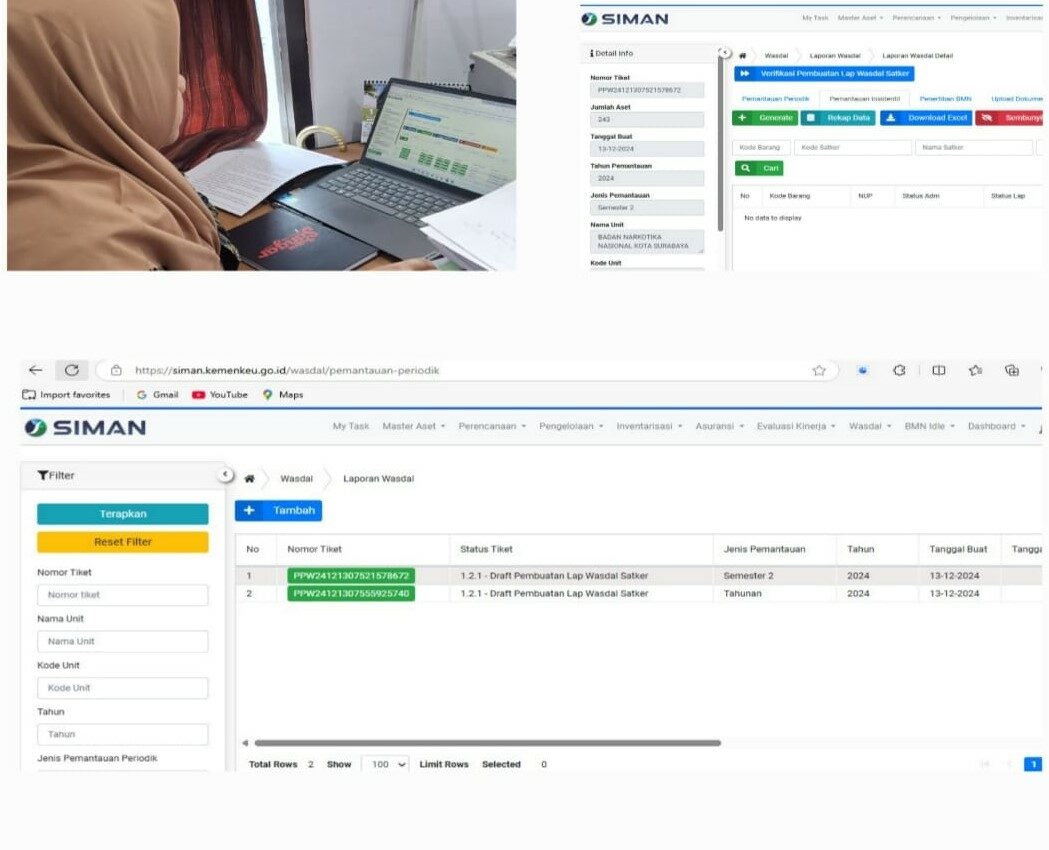1049x850 pixels.
Task: Focus the Kode Satker search field
Action: point(852,147)
